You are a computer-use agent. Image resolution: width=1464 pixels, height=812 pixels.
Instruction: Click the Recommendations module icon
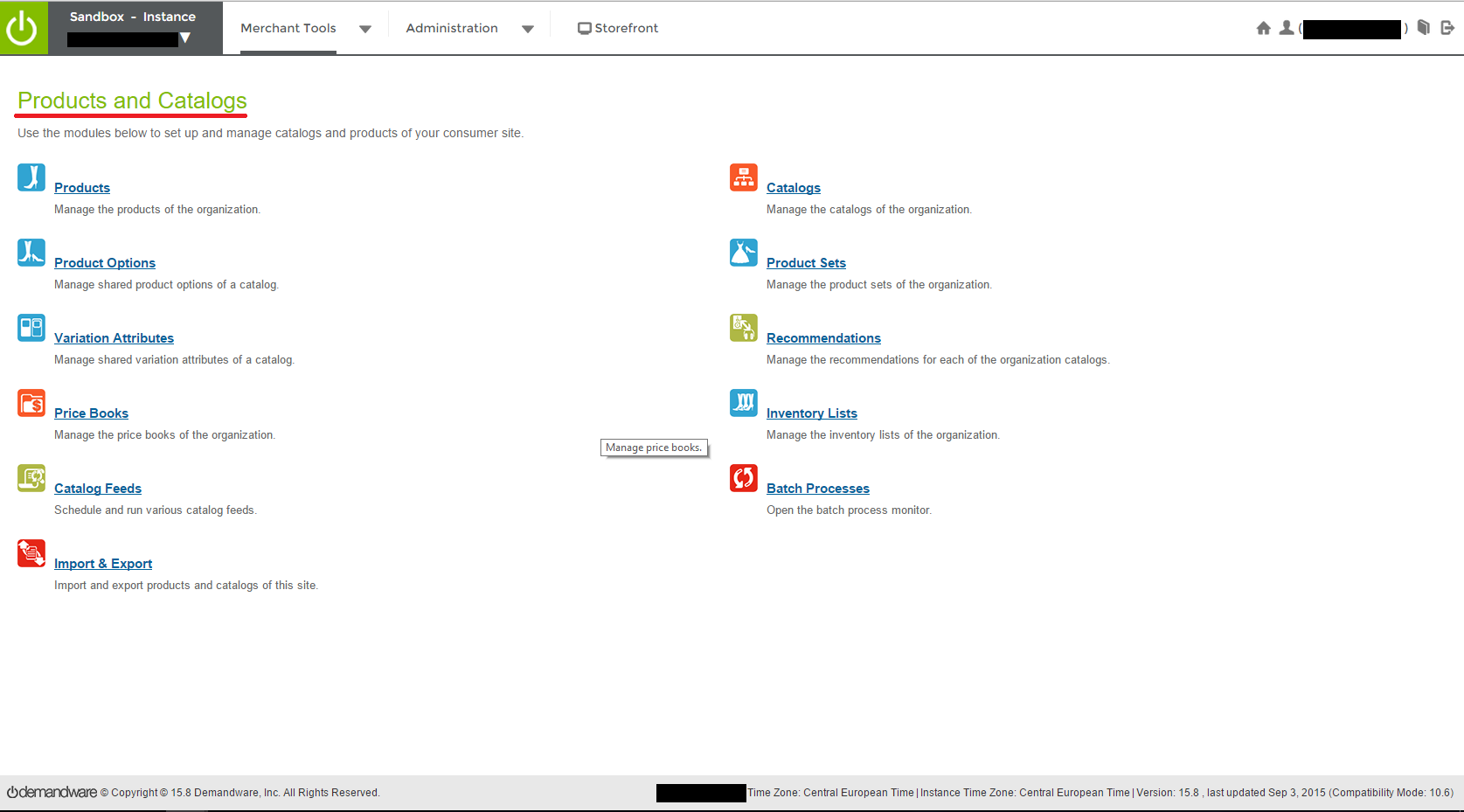(x=744, y=328)
